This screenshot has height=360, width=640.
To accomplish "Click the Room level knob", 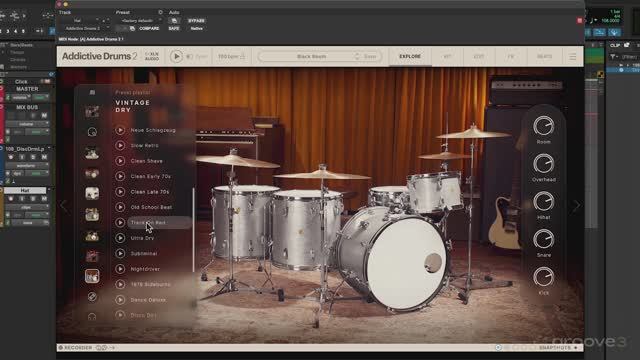I will [x=544, y=126].
